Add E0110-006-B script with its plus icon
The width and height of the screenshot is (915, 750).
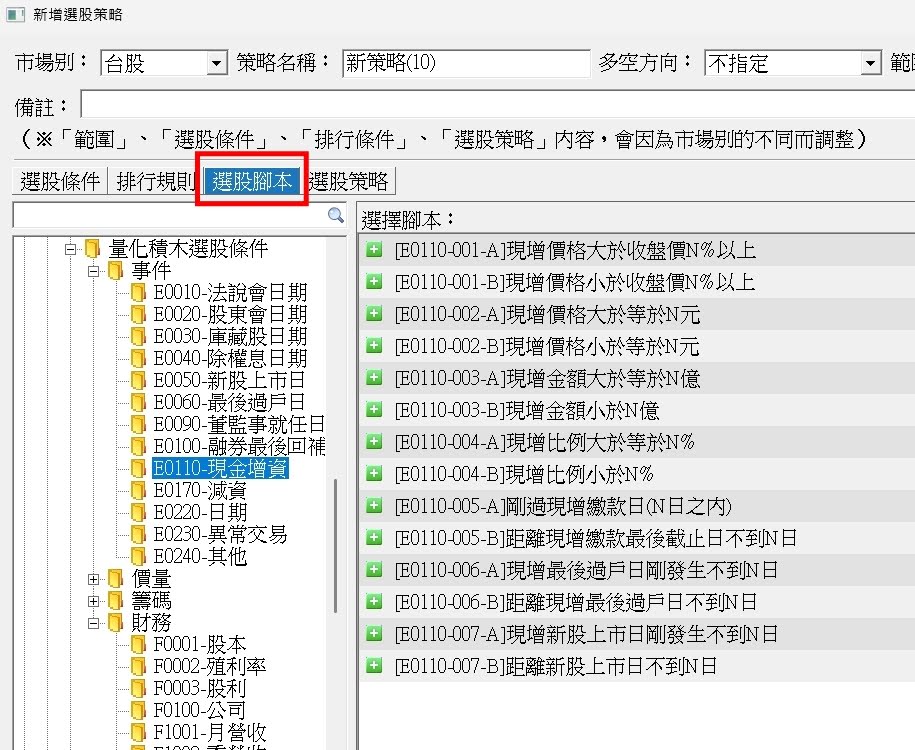374,602
